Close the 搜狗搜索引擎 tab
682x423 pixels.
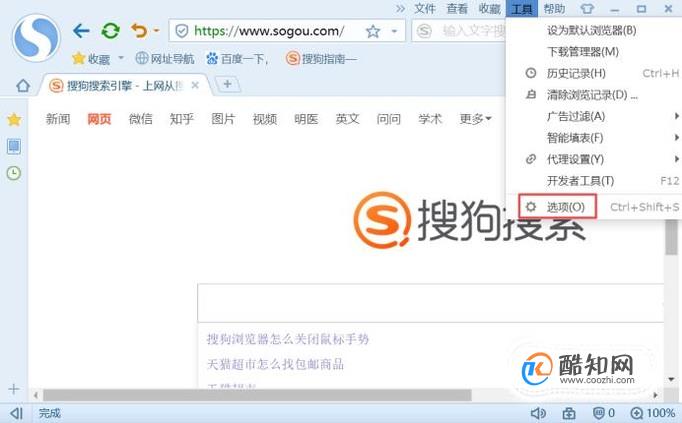pyautogui.click(x=195, y=85)
